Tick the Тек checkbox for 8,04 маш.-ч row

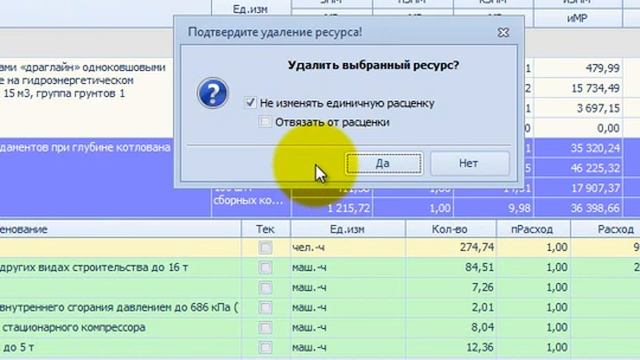click(265, 327)
